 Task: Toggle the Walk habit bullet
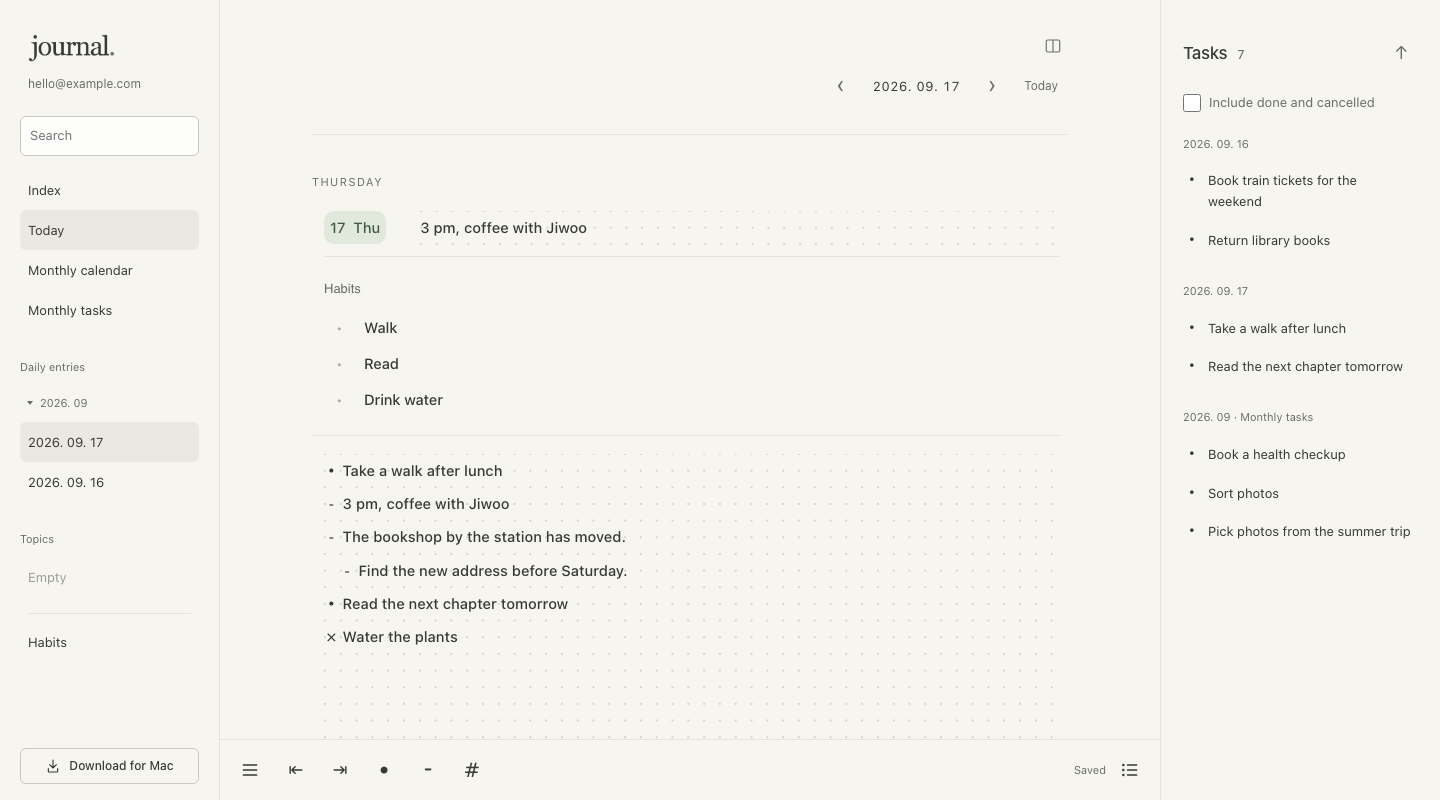(x=340, y=328)
